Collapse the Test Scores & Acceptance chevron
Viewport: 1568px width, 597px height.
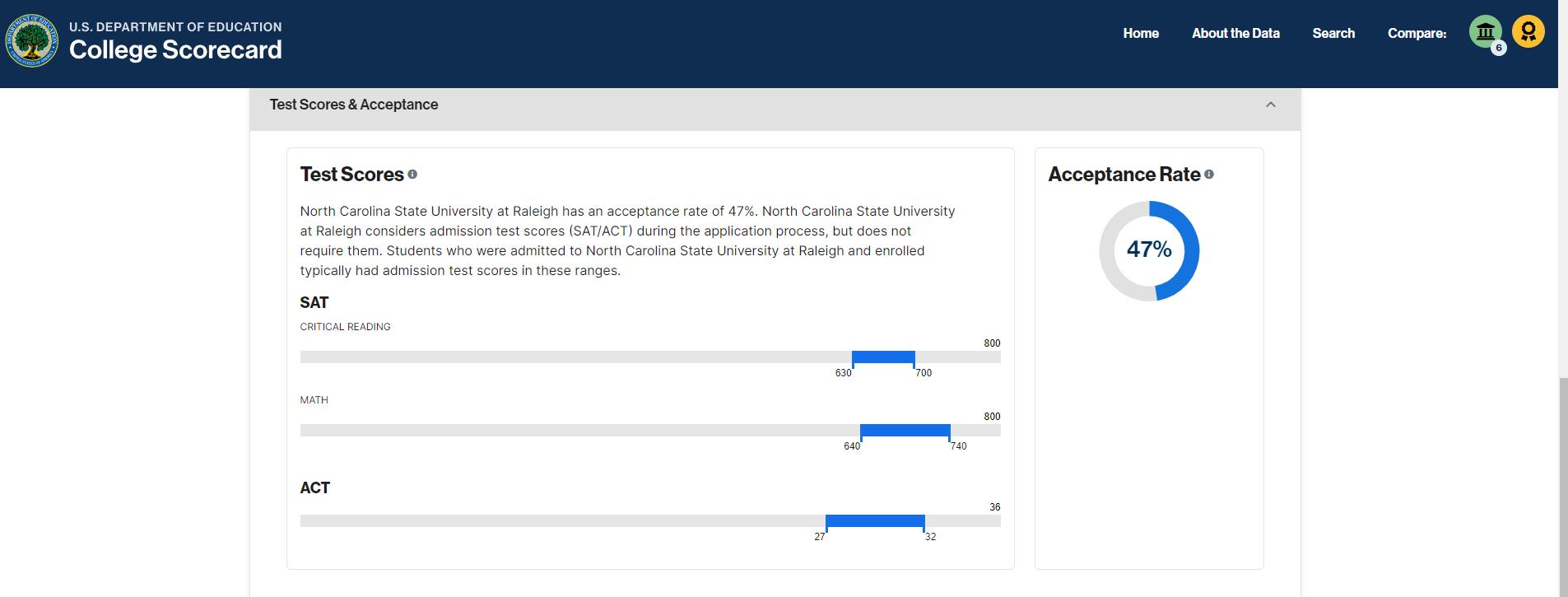1270,105
